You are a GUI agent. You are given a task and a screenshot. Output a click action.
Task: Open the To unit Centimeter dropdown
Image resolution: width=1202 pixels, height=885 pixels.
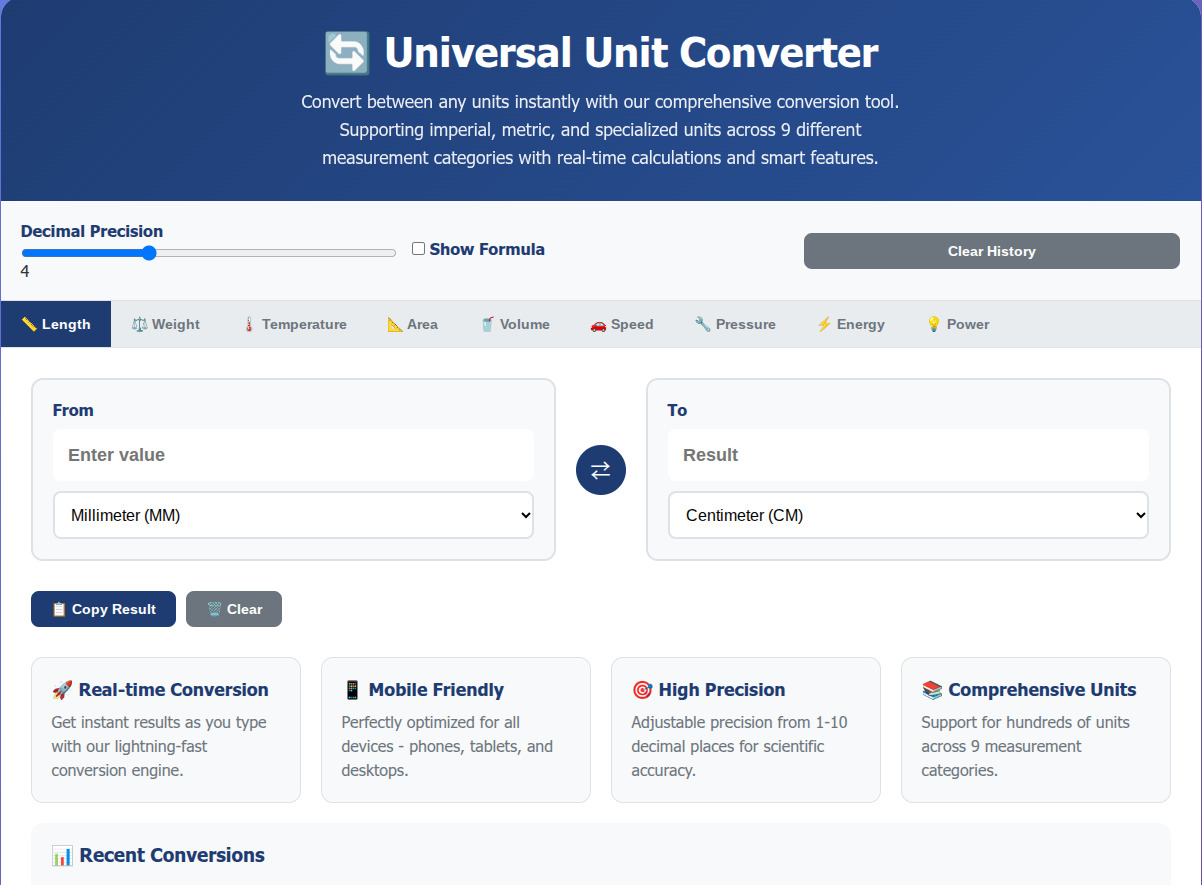coord(908,515)
